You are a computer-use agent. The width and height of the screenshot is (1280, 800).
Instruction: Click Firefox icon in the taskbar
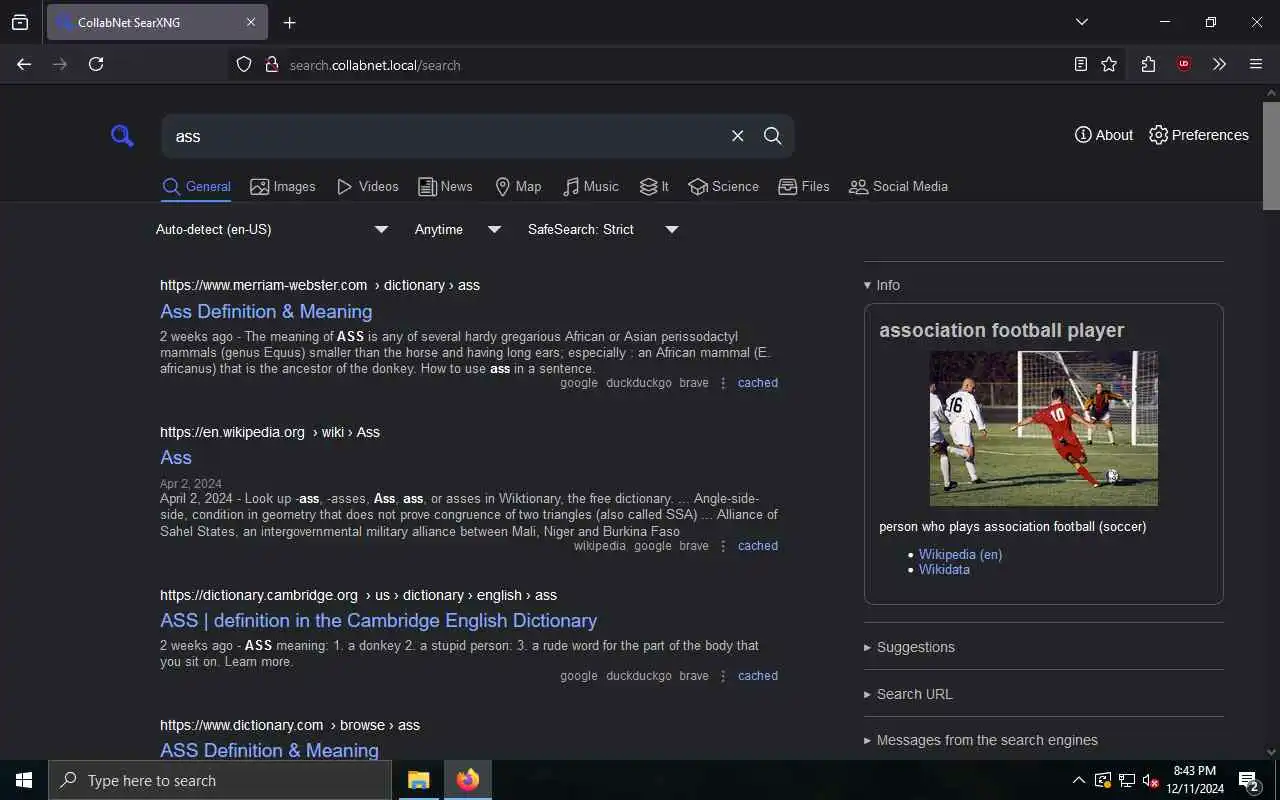coord(468,780)
